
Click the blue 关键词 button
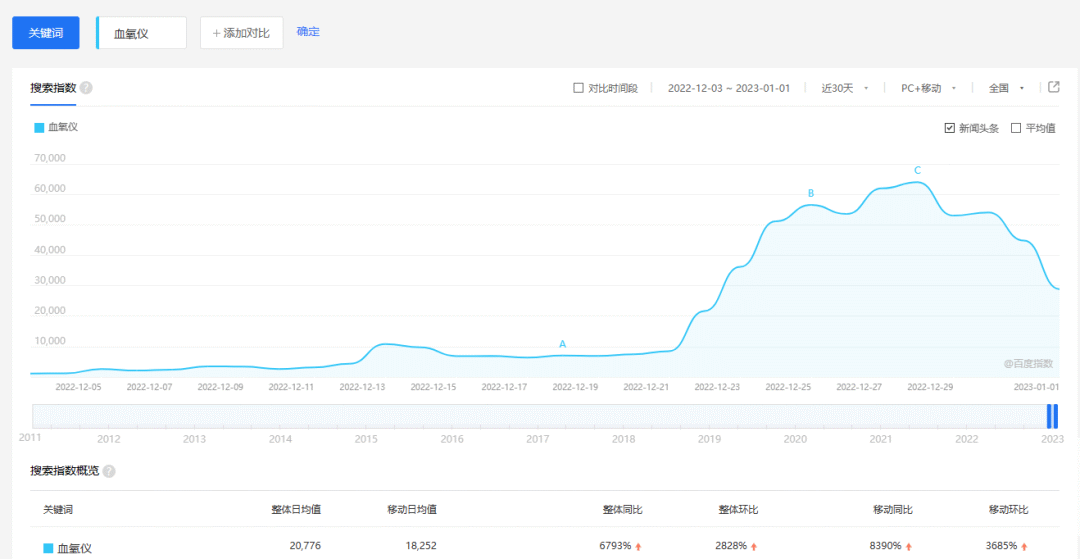[45, 33]
